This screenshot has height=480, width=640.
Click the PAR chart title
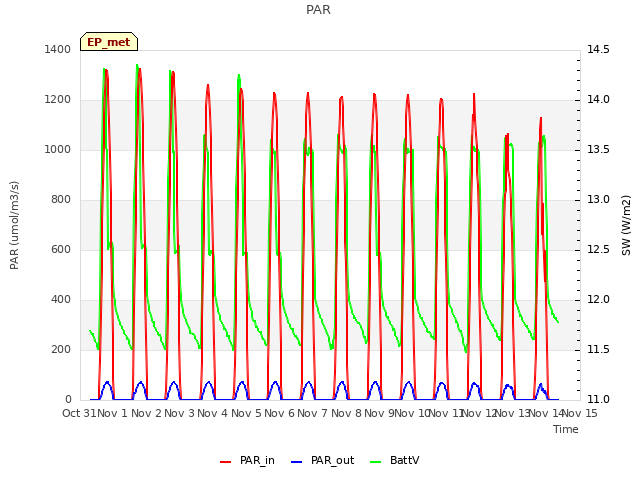point(318,9)
